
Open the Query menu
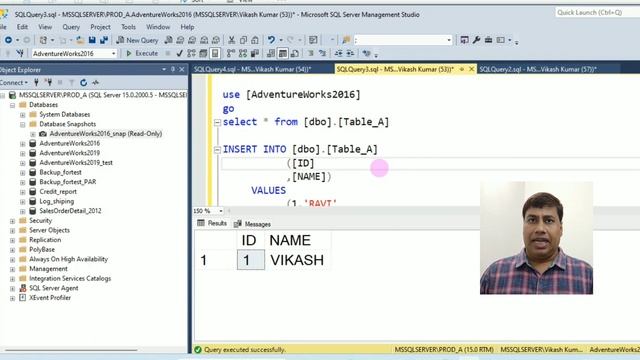coord(71,27)
